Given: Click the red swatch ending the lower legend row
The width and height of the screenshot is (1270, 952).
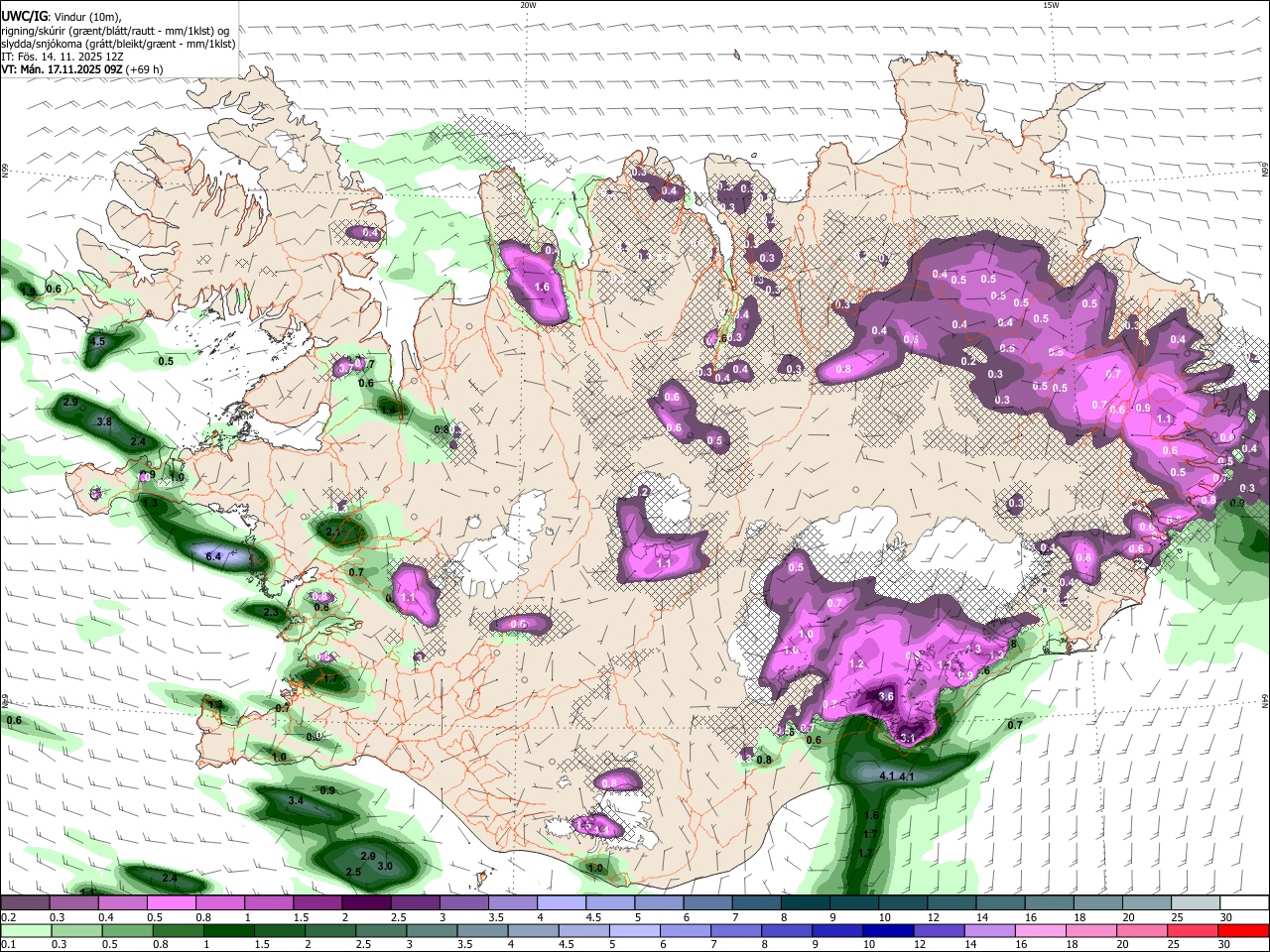Looking at the screenshot, I should (x=1243, y=930).
